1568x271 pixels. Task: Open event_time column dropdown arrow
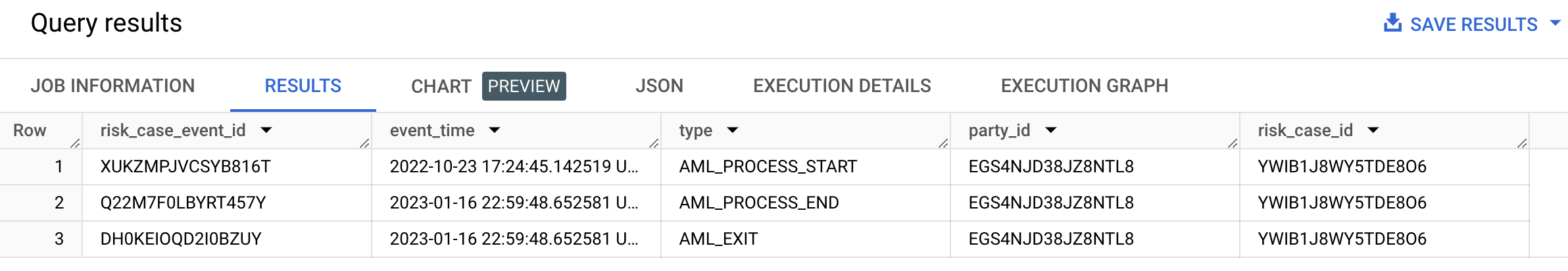point(495,130)
